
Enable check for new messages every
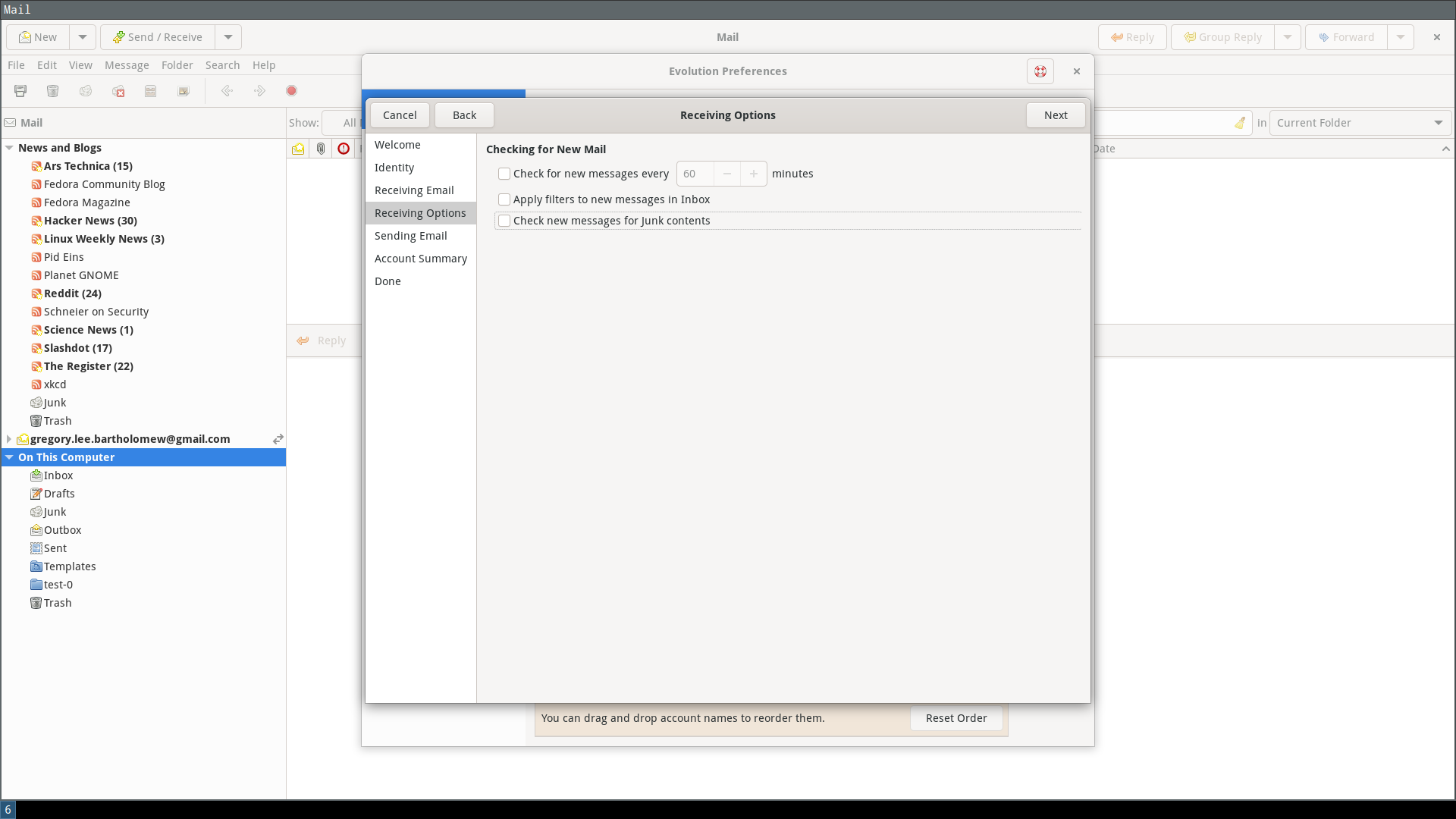504,174
